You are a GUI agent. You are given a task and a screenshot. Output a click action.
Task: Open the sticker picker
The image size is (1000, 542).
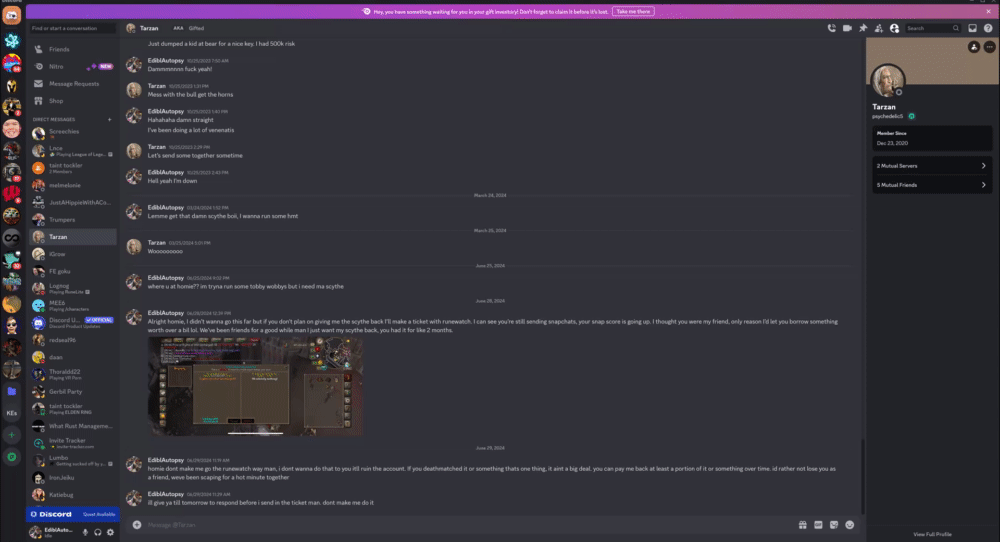834,525
